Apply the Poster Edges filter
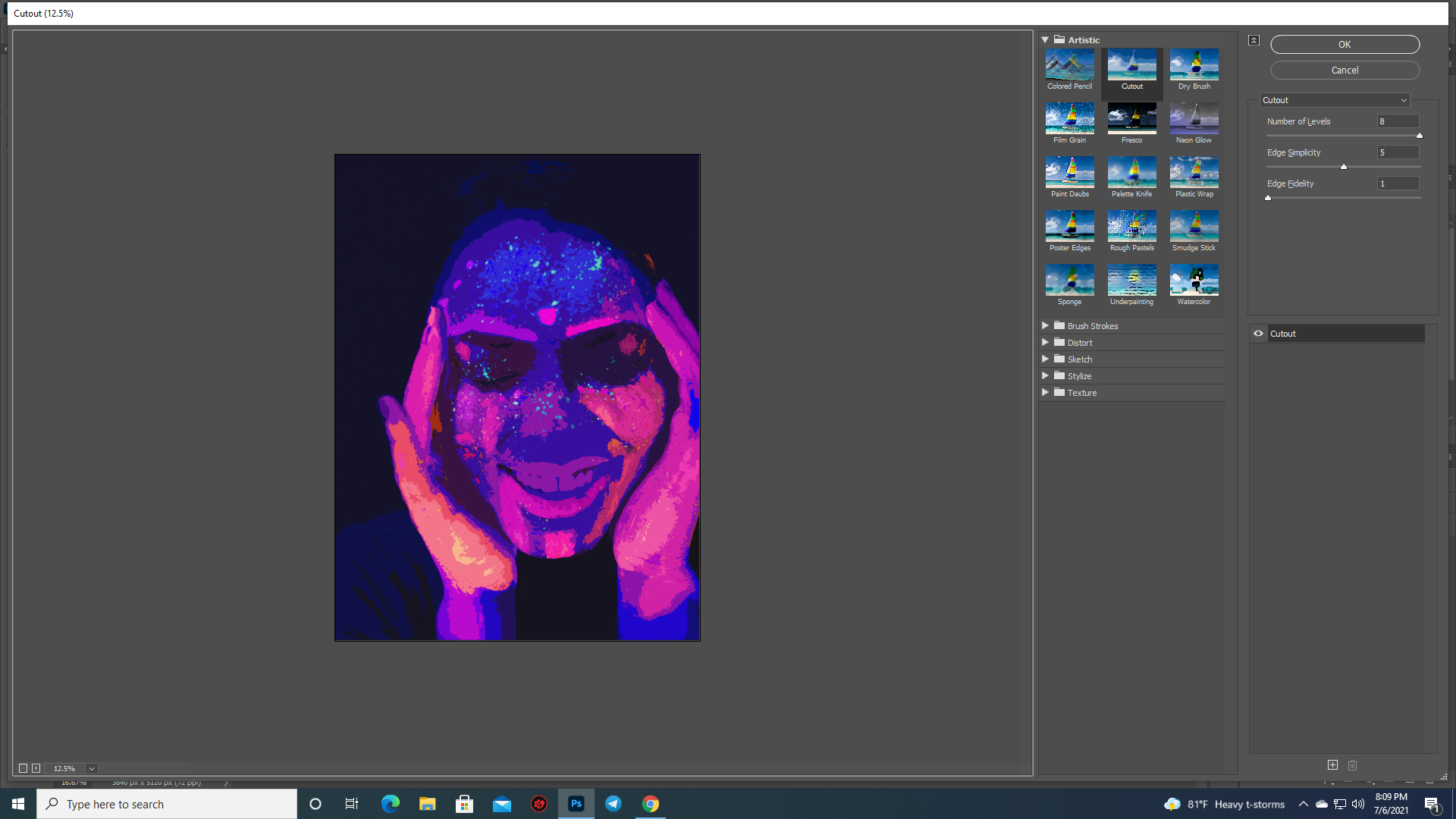Screen dimensions: 1456x819 1069,227
